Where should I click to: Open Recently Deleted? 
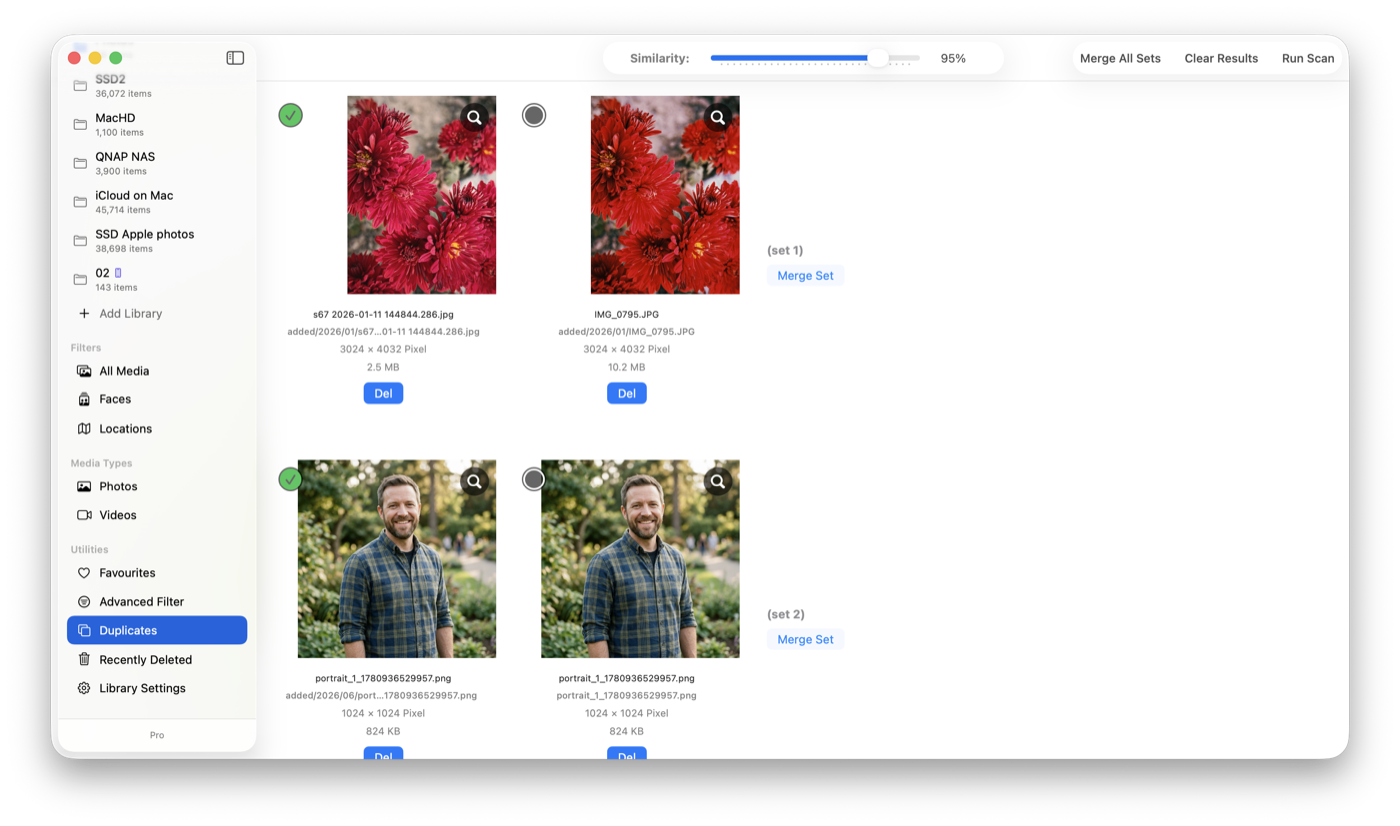tap(157, 660)
